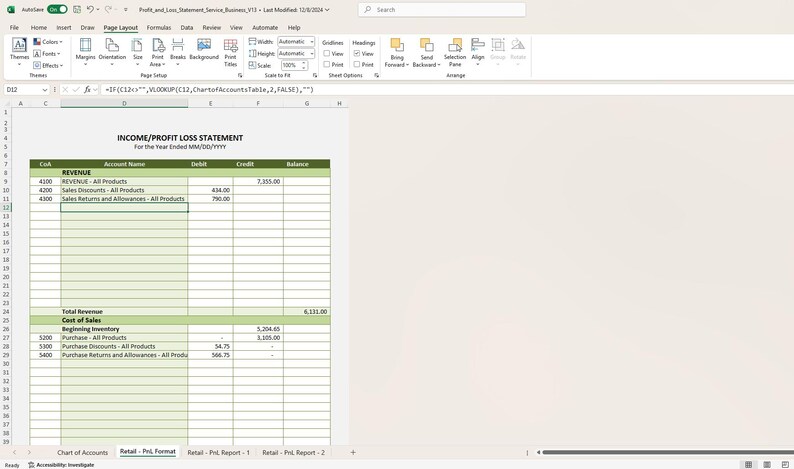Open Print Titles dialog
Image resolution: width=794 pixels, height=469 pixels.
pos(230,52)
